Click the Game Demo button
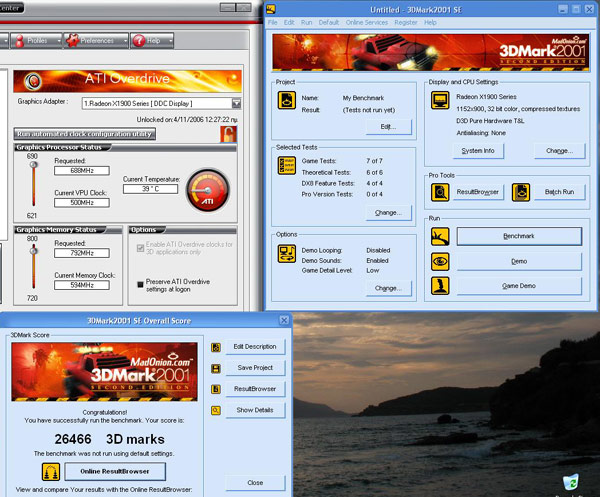The height and width of the screenshot is (497, 600). [x=519, y=286]
